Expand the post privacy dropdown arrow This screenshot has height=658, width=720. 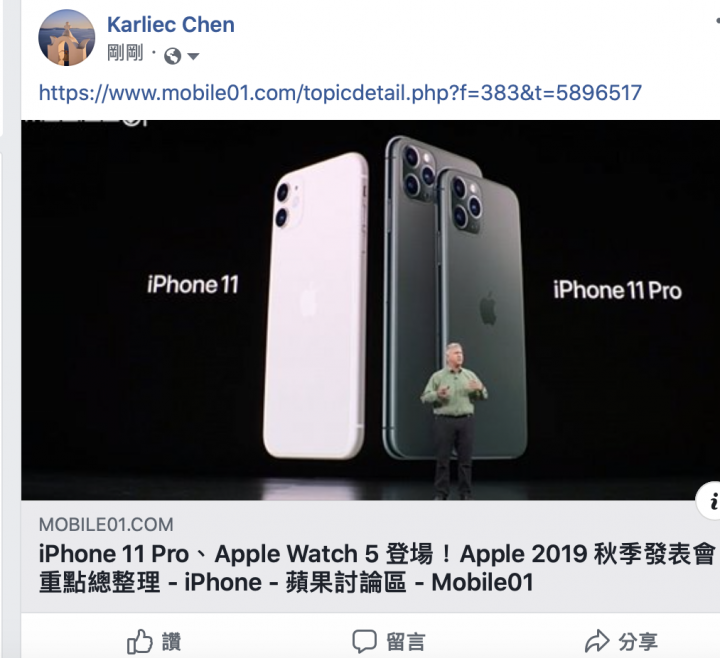(x=193, y=56)
